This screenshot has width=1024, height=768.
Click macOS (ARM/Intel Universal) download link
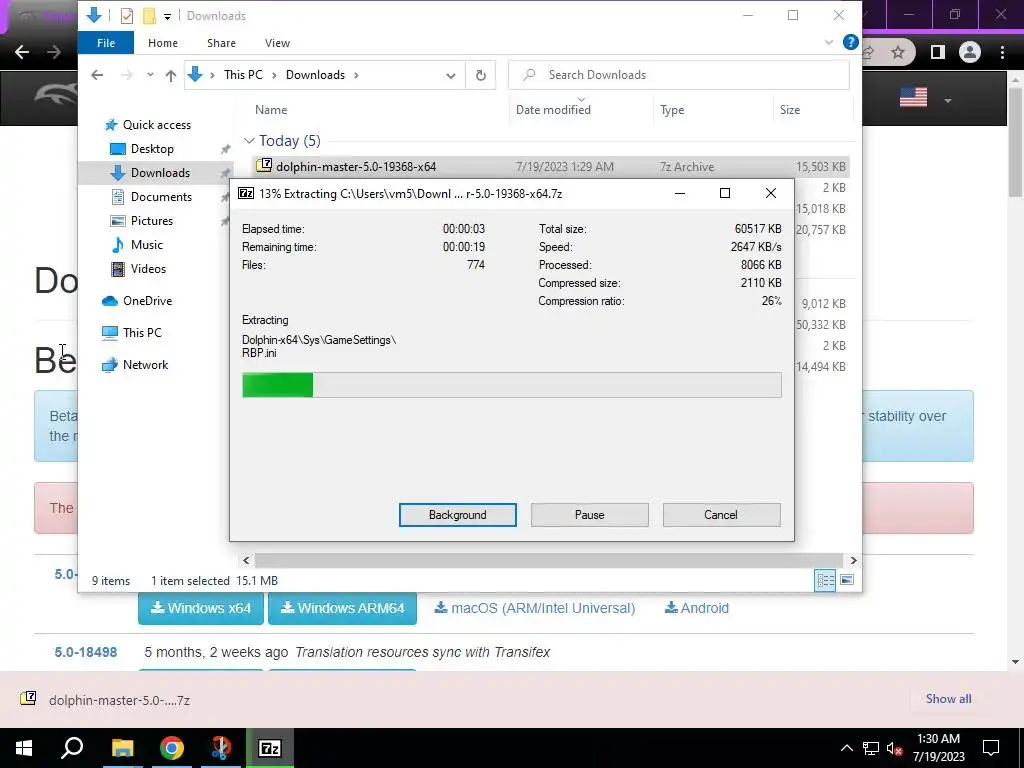pyautogui.click(x=534, y=608)
